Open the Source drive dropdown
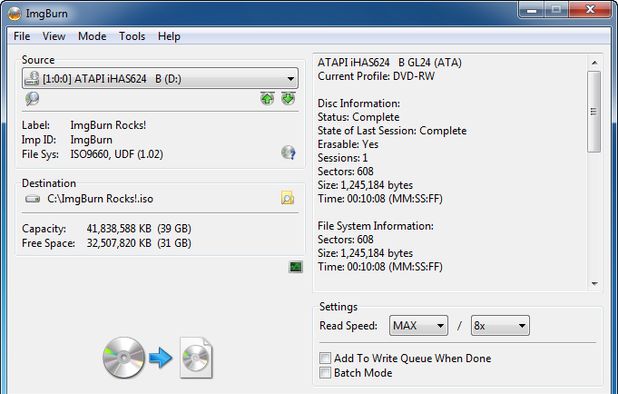Viewport: 618px width, 394px height. click(x=160, y=78)
